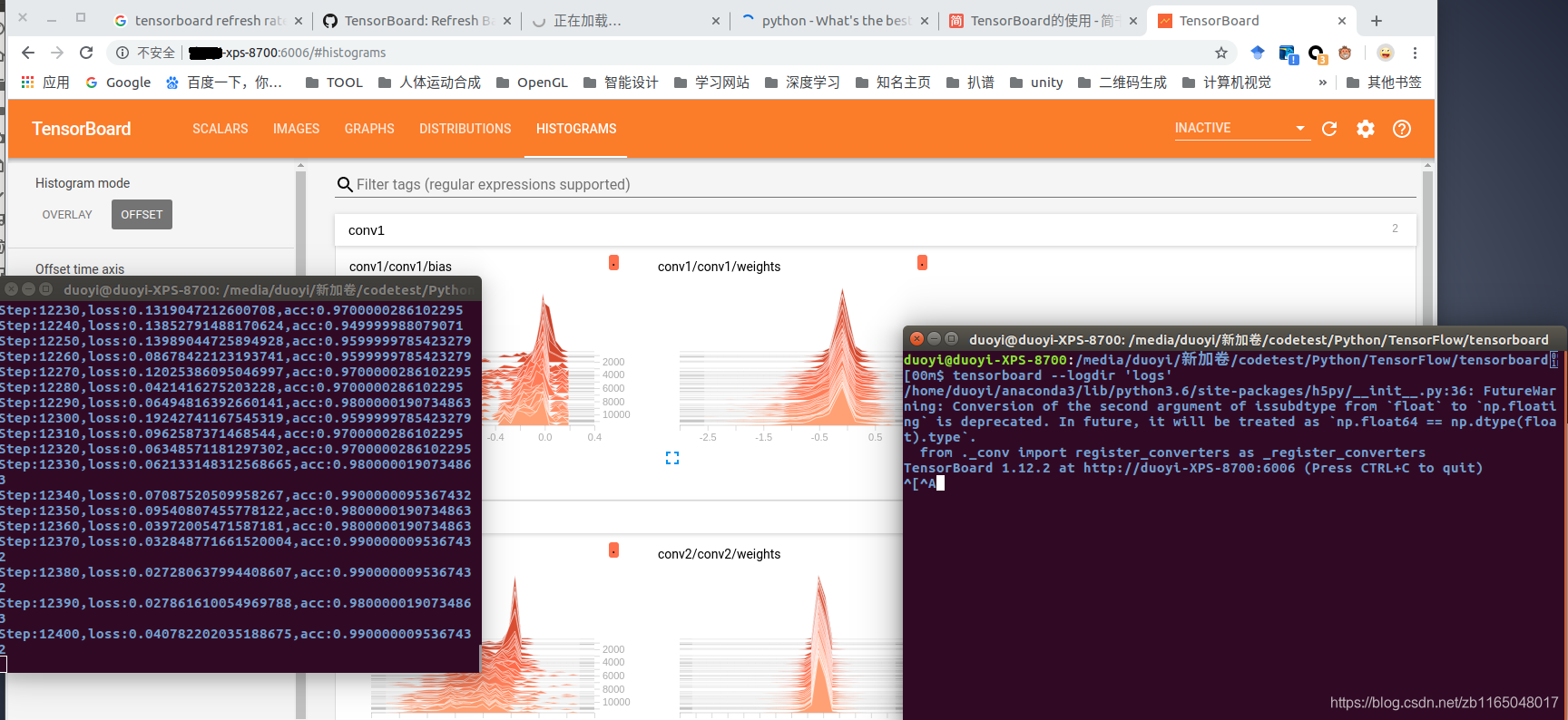Select the HISTOGRAMS tab
This screenshot has height=720, width=1568.
pos(576,129)
